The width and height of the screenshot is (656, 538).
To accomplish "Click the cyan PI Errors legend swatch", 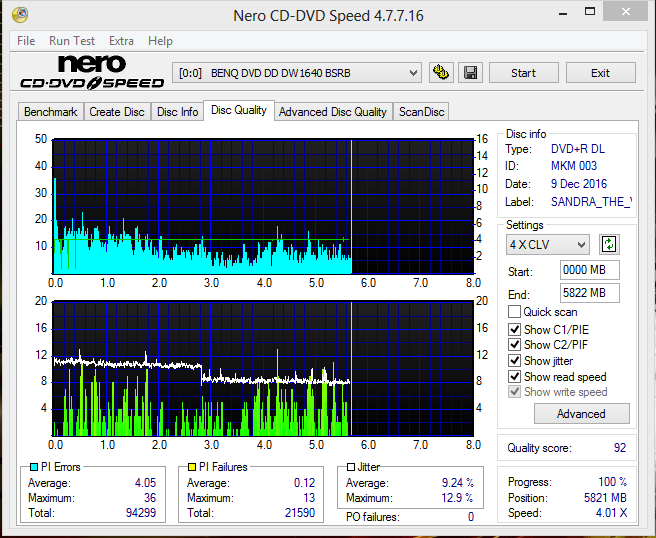I will pos(34,467).
